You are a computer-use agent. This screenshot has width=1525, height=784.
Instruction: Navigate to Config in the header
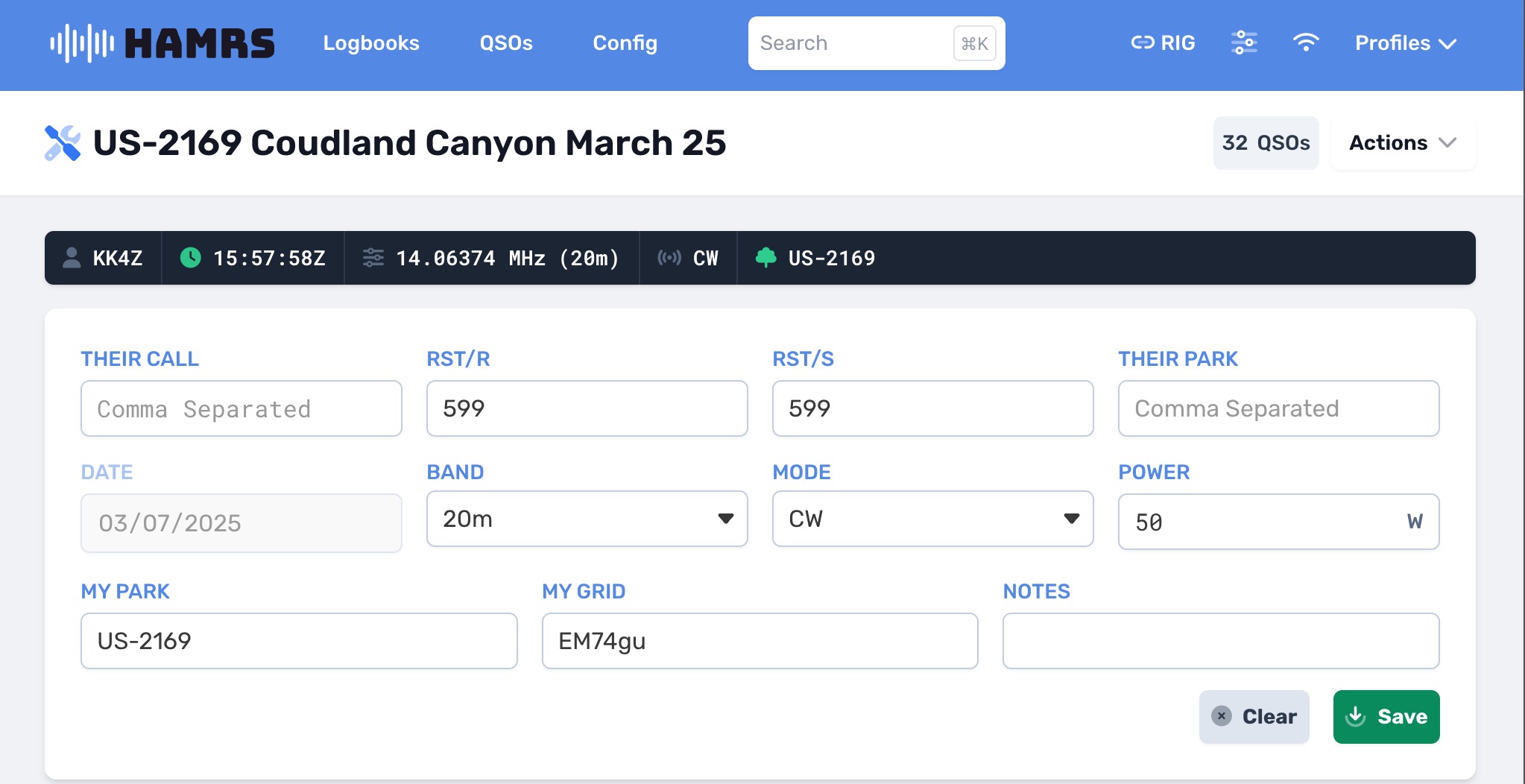pos(625,43)
